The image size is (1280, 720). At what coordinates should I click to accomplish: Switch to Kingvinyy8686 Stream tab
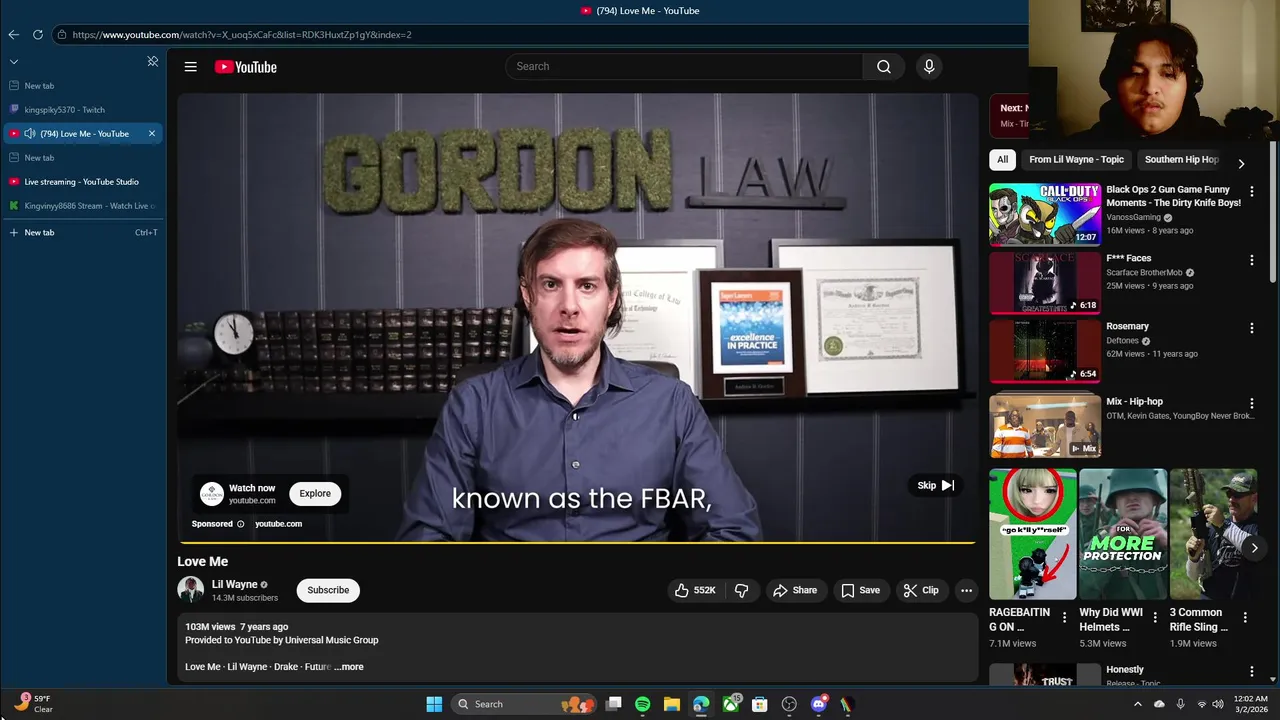coord(82,206)
